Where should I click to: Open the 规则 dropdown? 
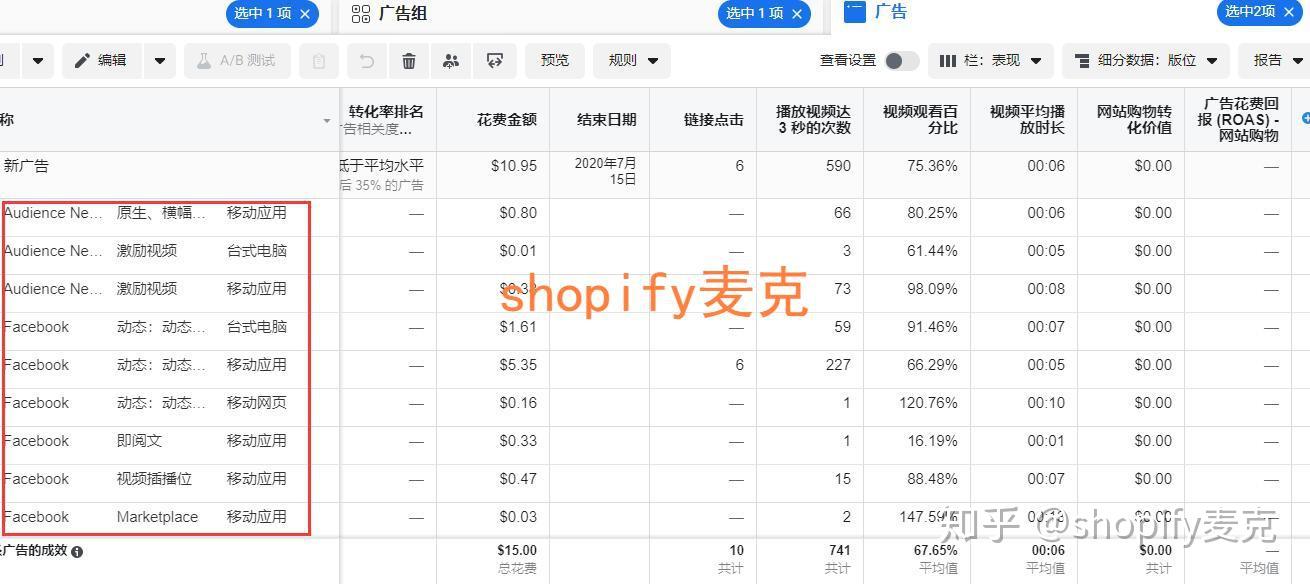click(632, 61)
